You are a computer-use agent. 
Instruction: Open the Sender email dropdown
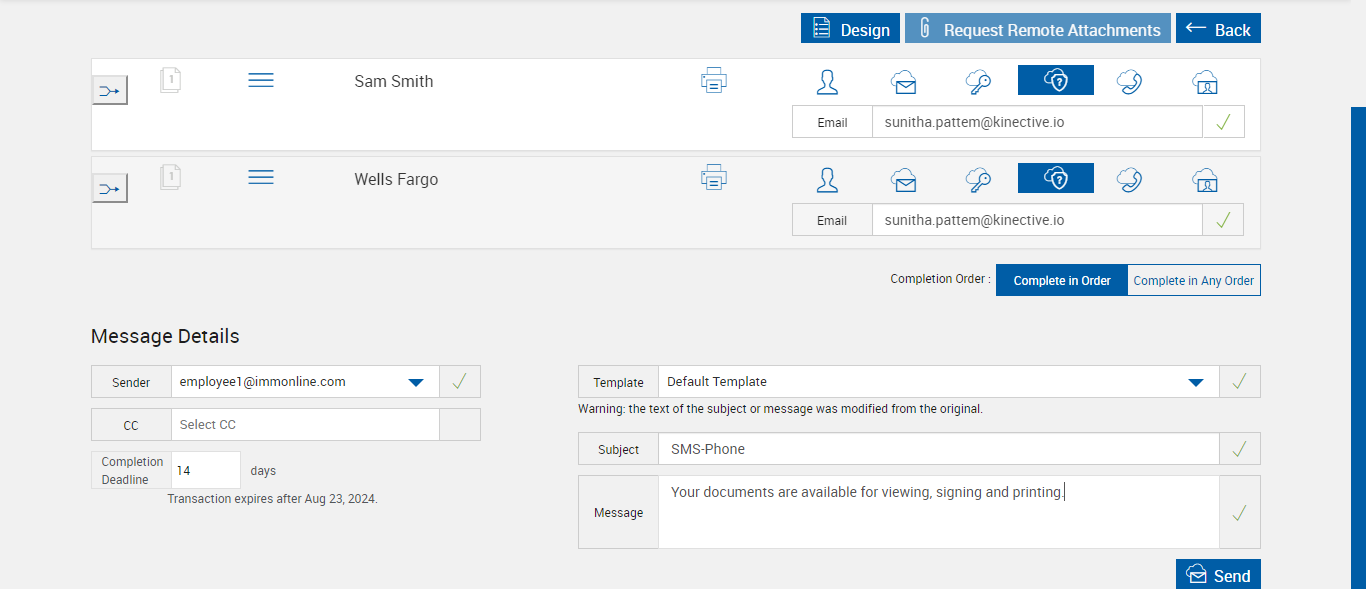(416, 382)
